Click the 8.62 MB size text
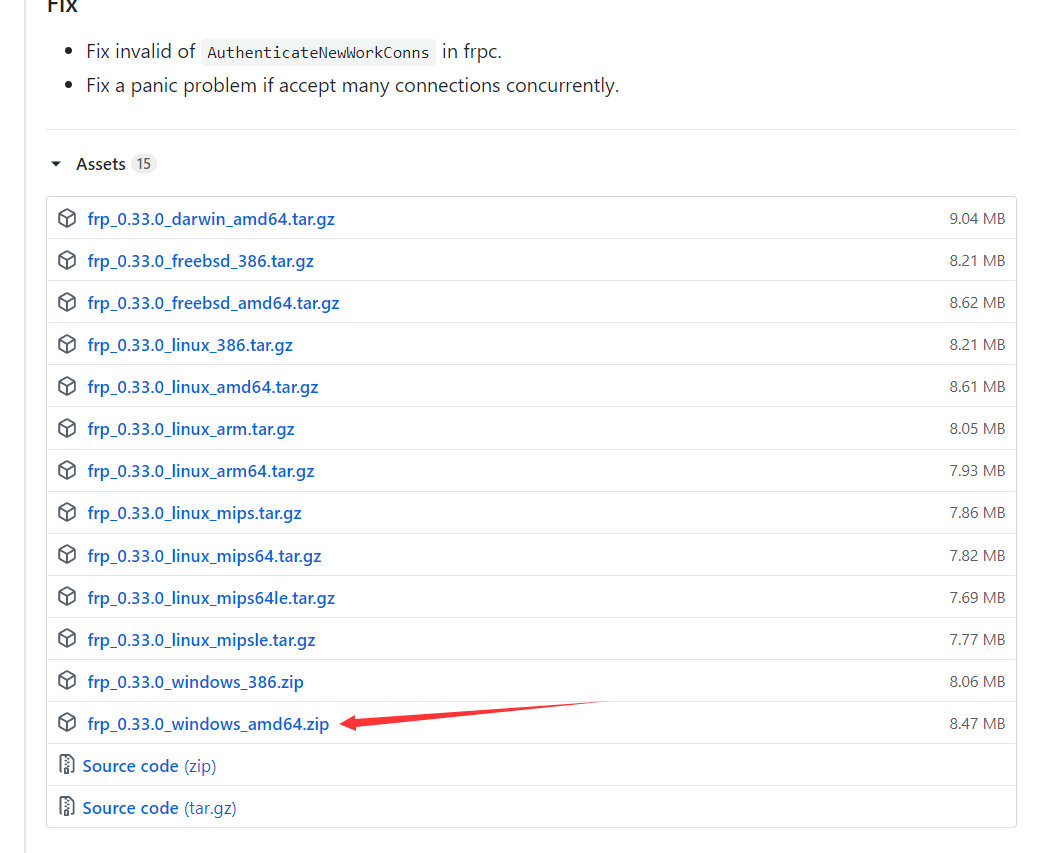Image resolution: width=1051 pixels, height=853 pixels. point(977,303)
